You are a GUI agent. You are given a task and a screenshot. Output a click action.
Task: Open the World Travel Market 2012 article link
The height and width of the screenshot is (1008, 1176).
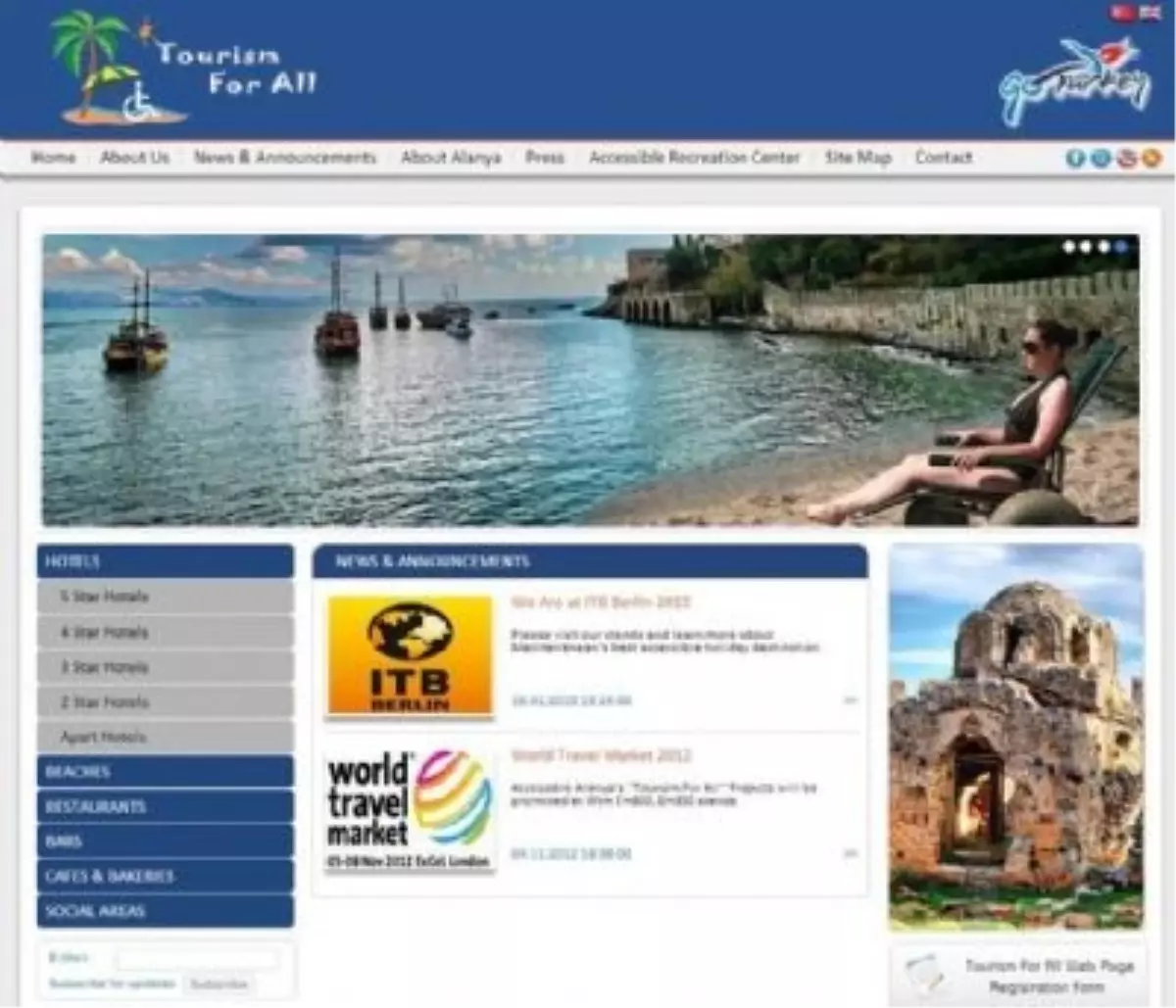(601, 756)
